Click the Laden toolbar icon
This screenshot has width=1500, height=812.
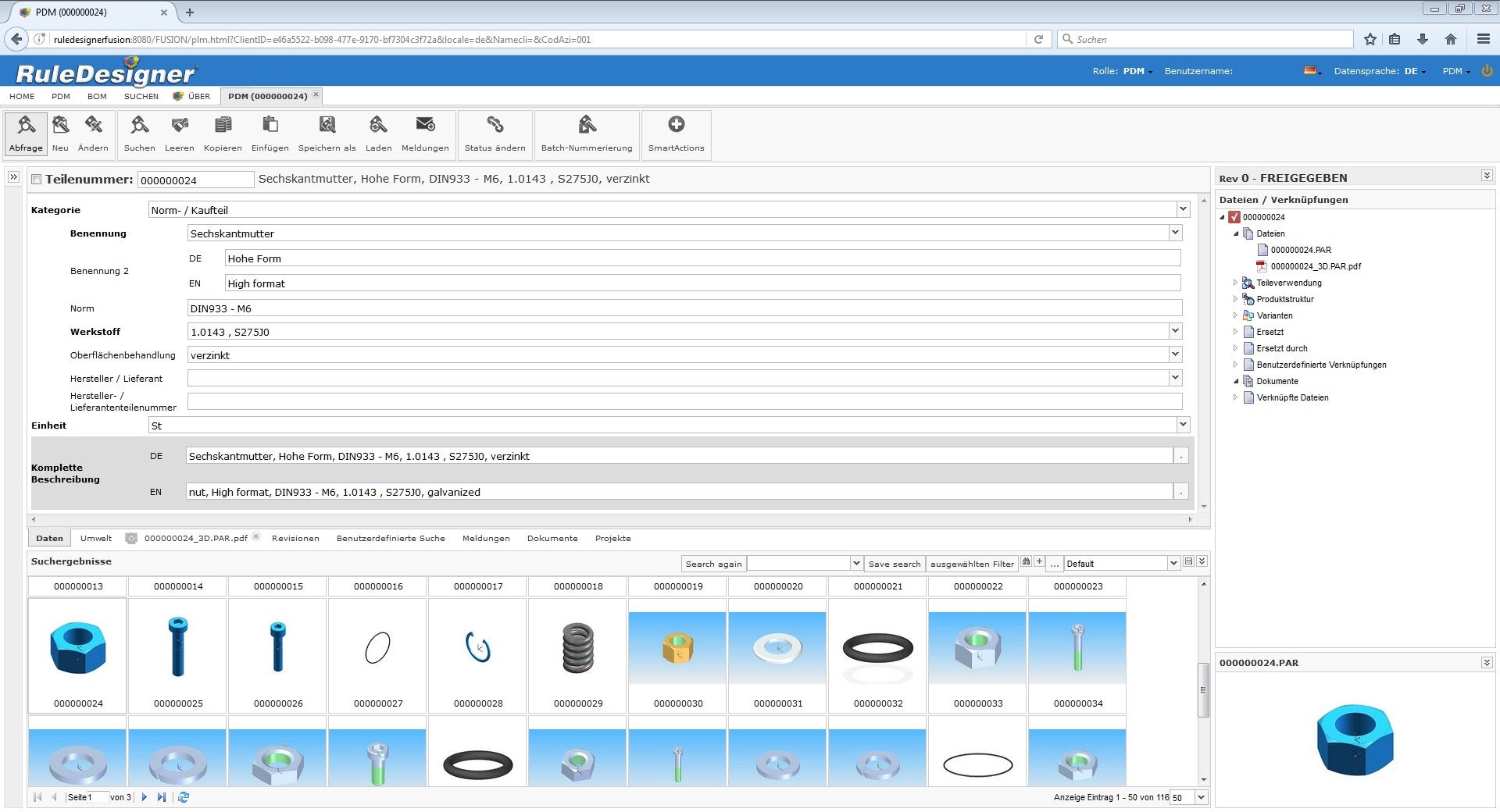tap(378, 125)
